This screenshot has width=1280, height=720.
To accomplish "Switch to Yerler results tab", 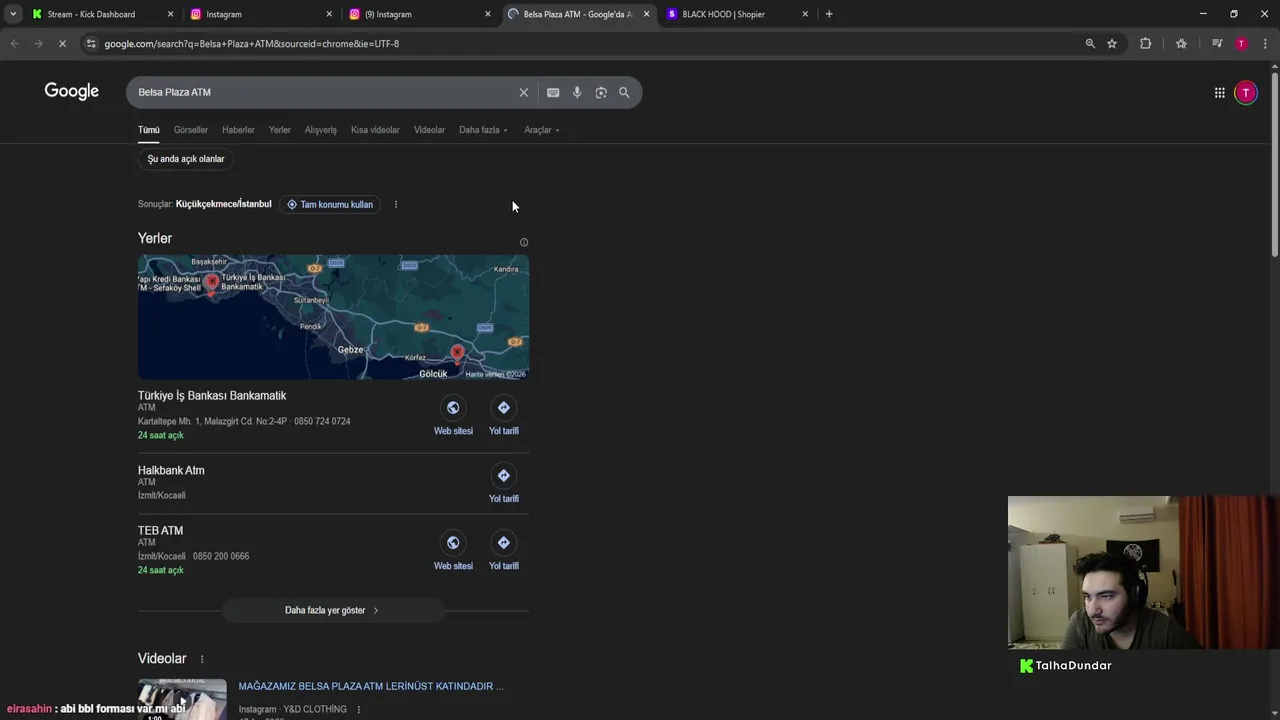I will 280,130.
